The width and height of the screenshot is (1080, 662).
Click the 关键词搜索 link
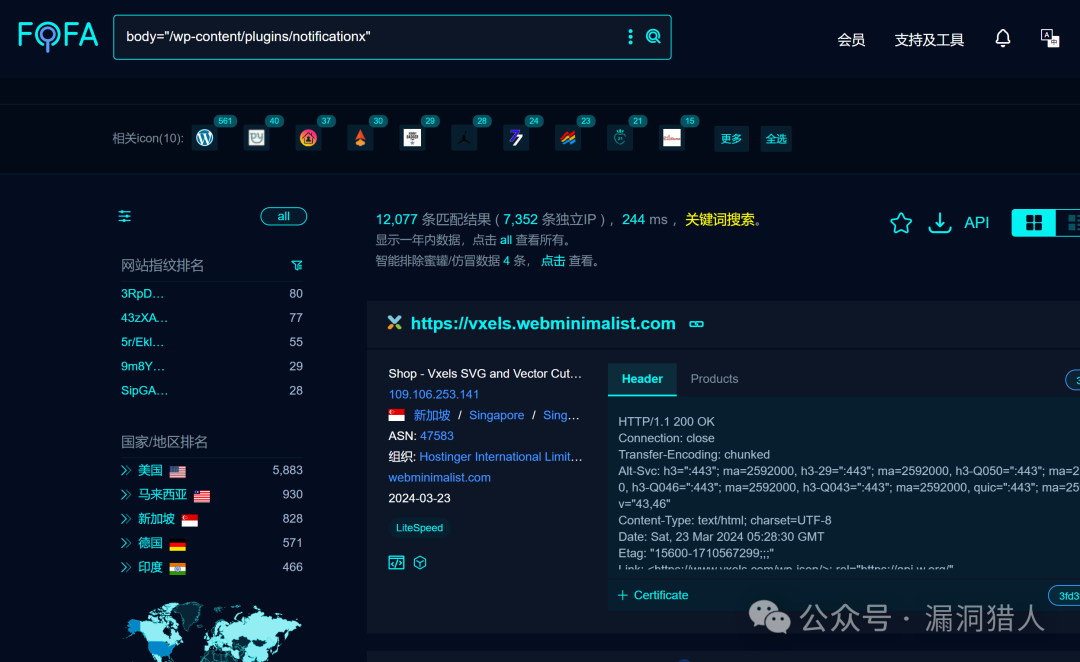720,220
